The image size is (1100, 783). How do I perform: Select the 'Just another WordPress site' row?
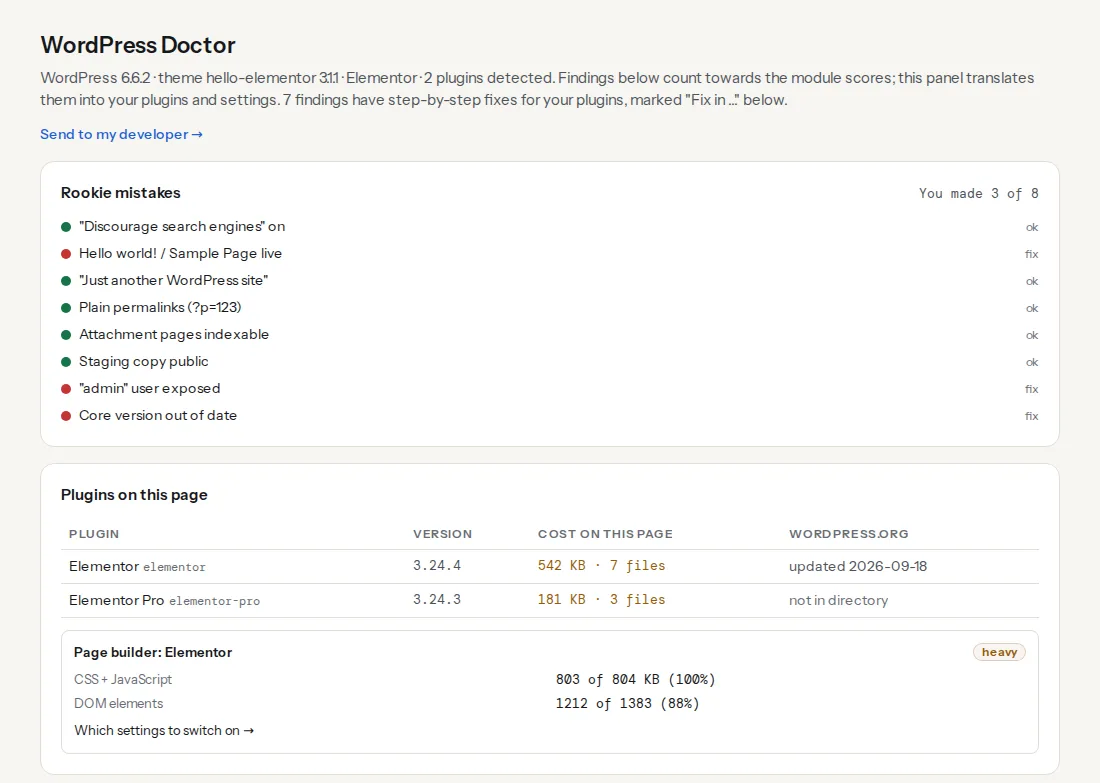549,281
